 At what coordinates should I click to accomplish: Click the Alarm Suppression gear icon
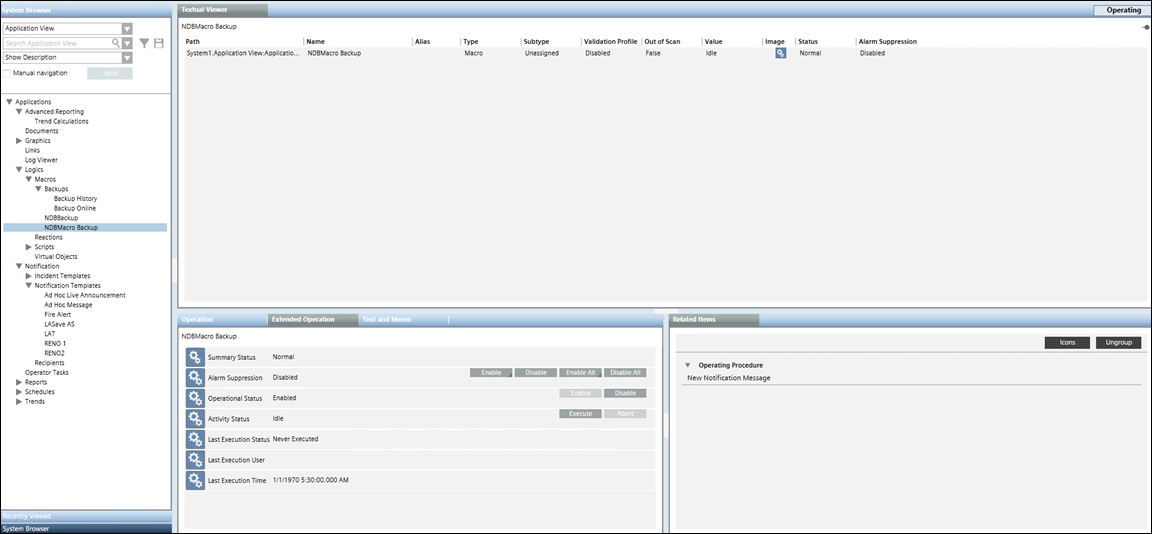tap(195, 377)
